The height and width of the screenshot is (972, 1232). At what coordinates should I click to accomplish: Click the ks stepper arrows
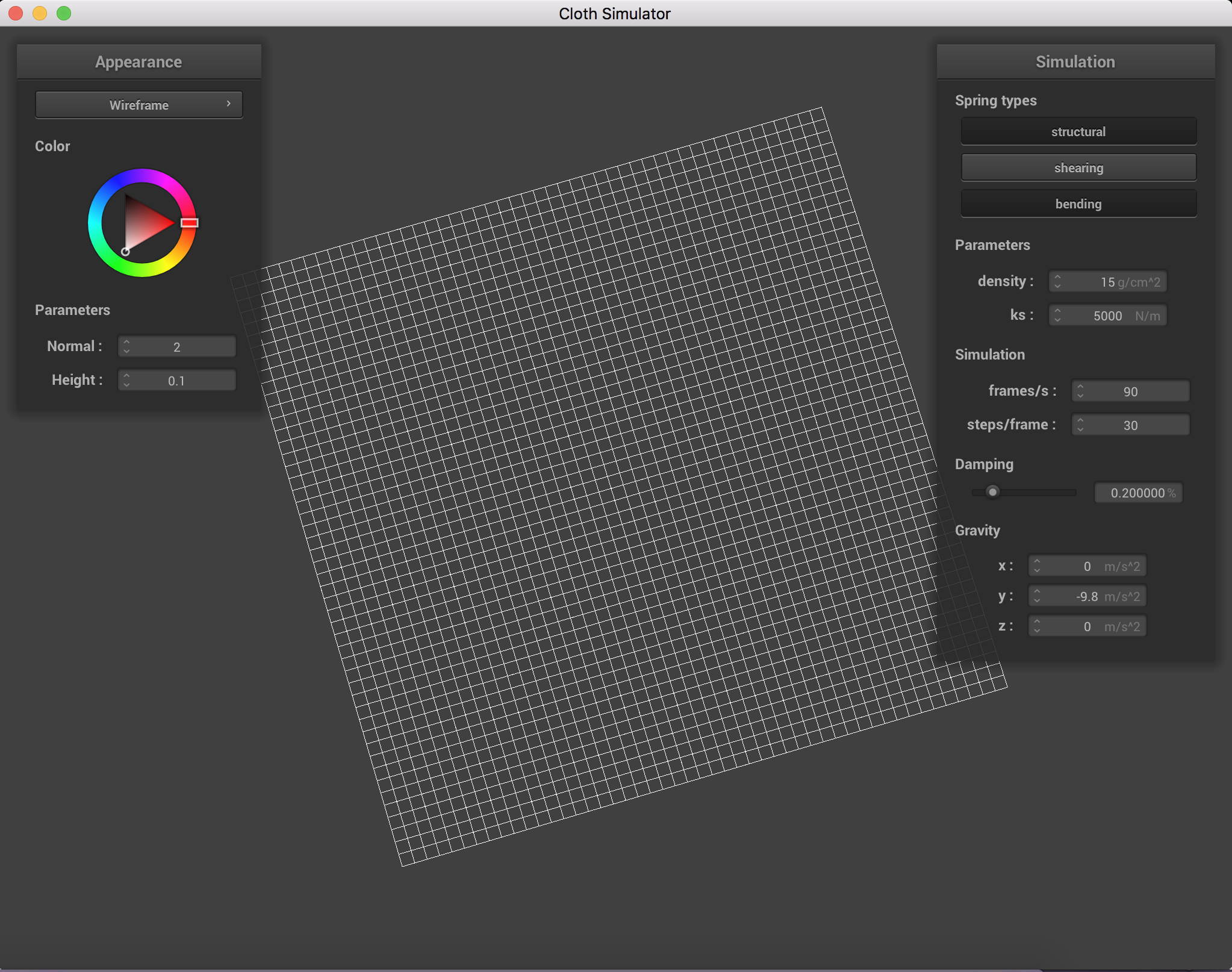point(1057,315)
